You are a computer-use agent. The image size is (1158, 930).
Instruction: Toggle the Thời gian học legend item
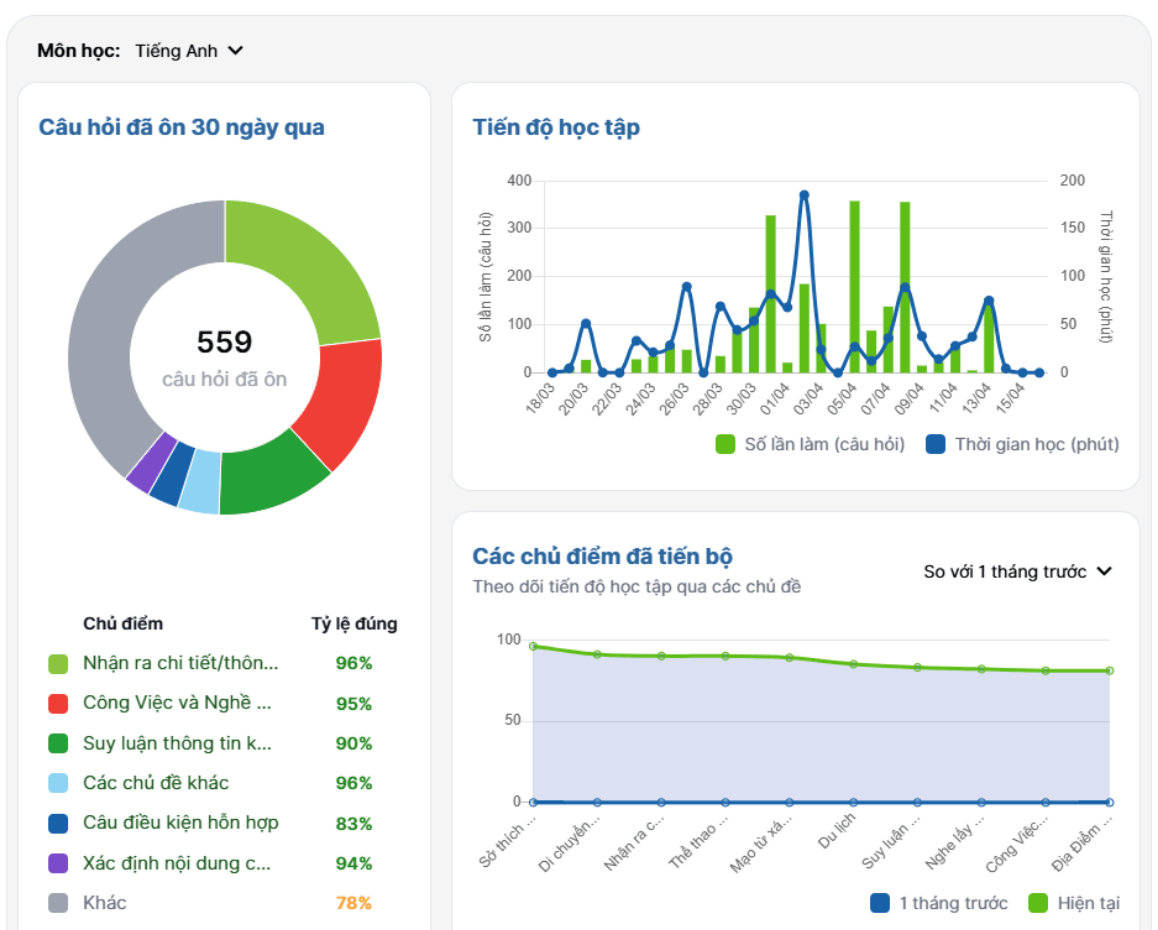point(1023,444)
